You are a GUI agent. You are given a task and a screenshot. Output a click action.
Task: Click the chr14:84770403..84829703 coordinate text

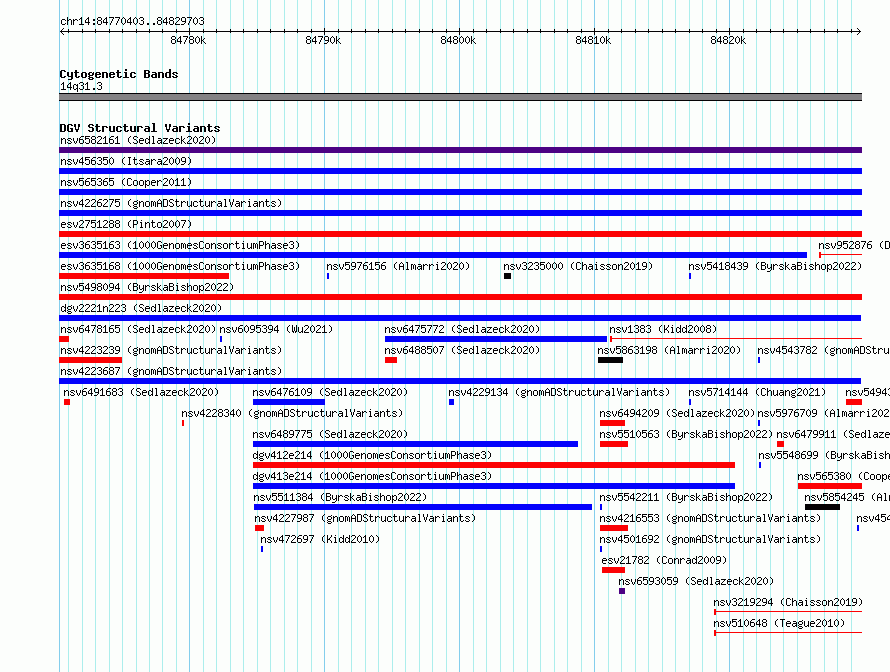(x=132, y=22)
